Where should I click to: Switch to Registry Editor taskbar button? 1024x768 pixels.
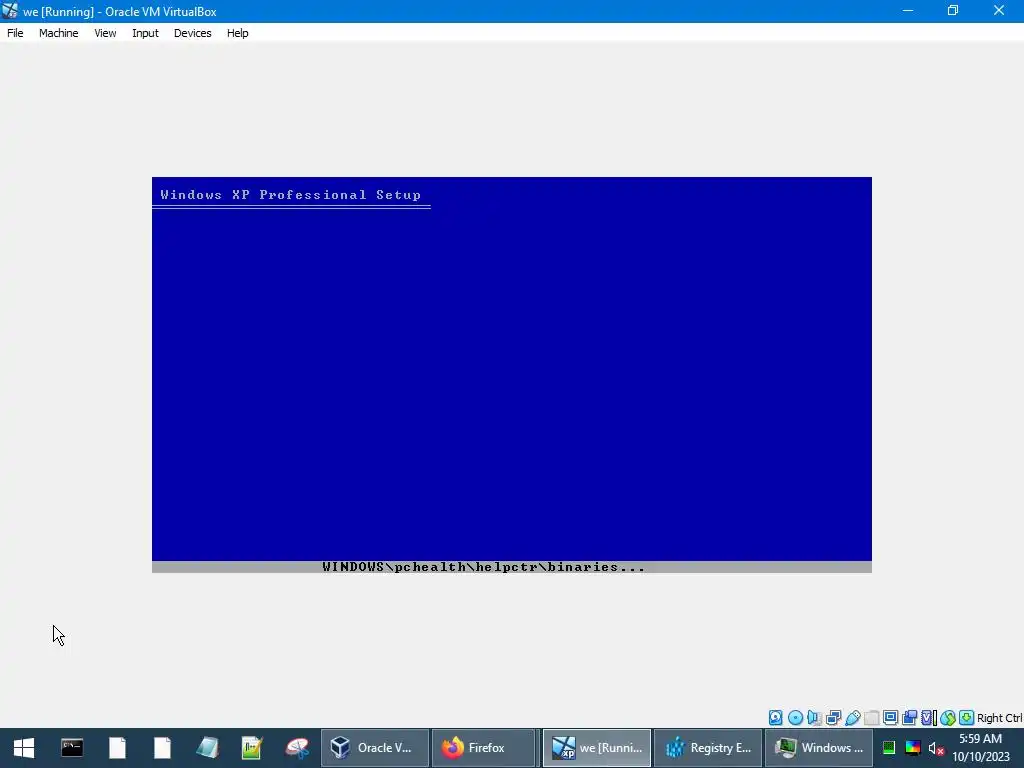click(708, 748)
